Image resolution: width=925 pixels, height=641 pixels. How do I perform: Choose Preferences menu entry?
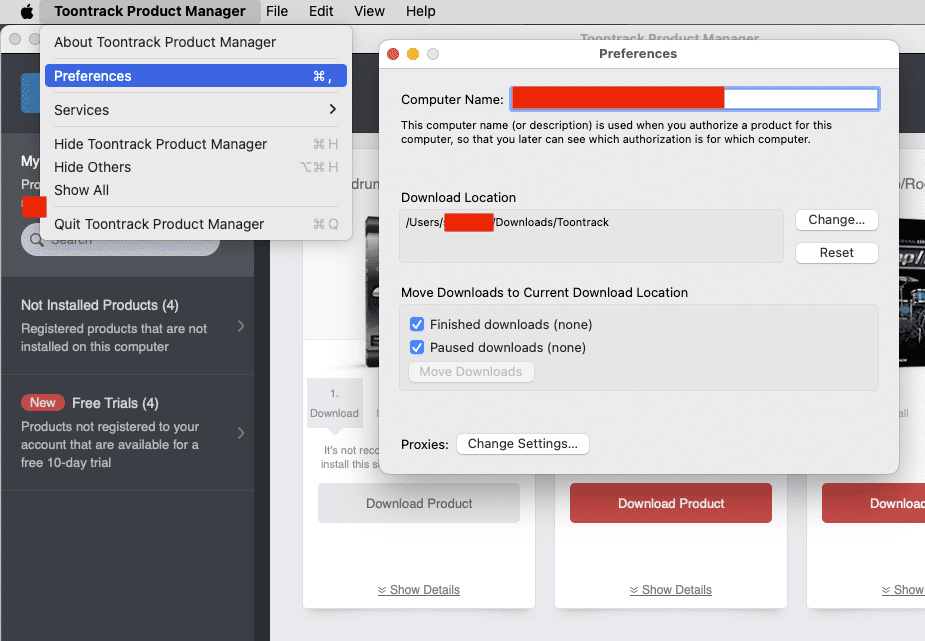195,76
